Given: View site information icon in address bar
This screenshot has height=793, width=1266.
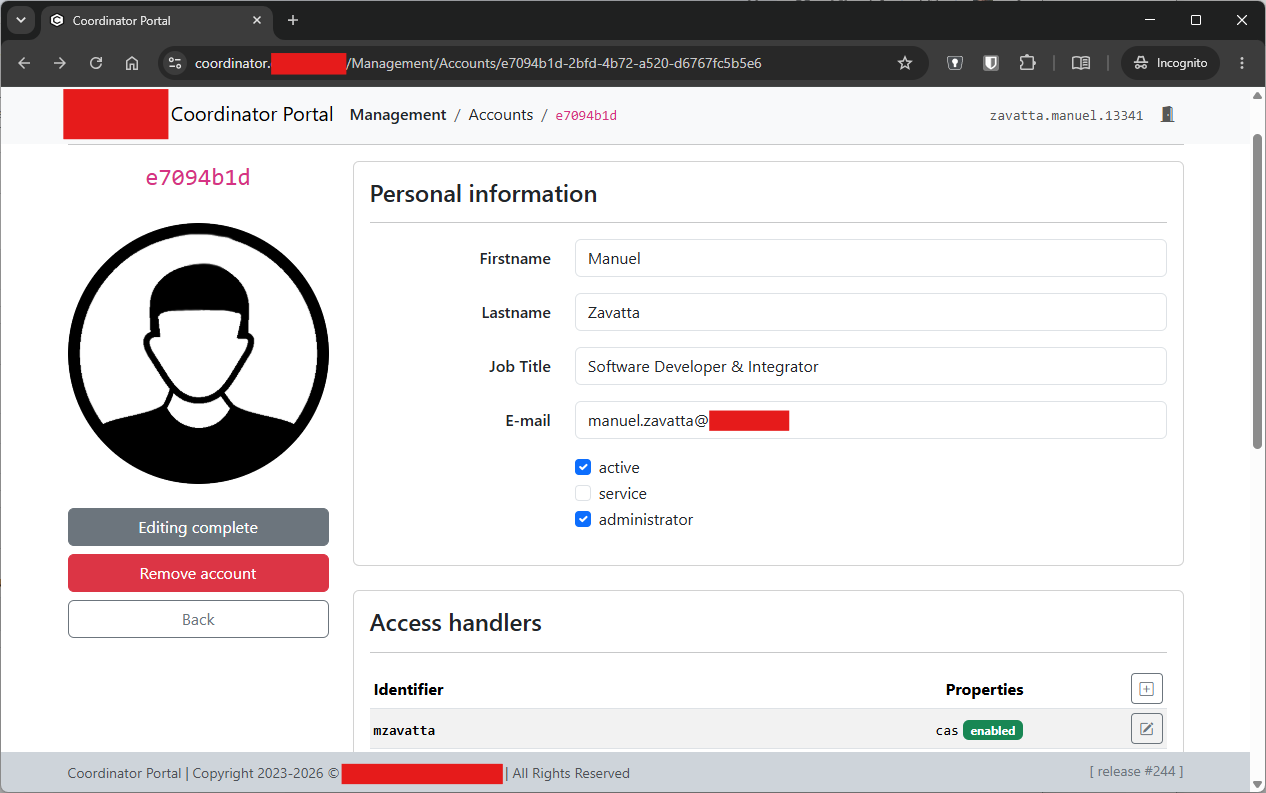Looking at the screenshot, I should pyautogui.click(x=175, y=63).
